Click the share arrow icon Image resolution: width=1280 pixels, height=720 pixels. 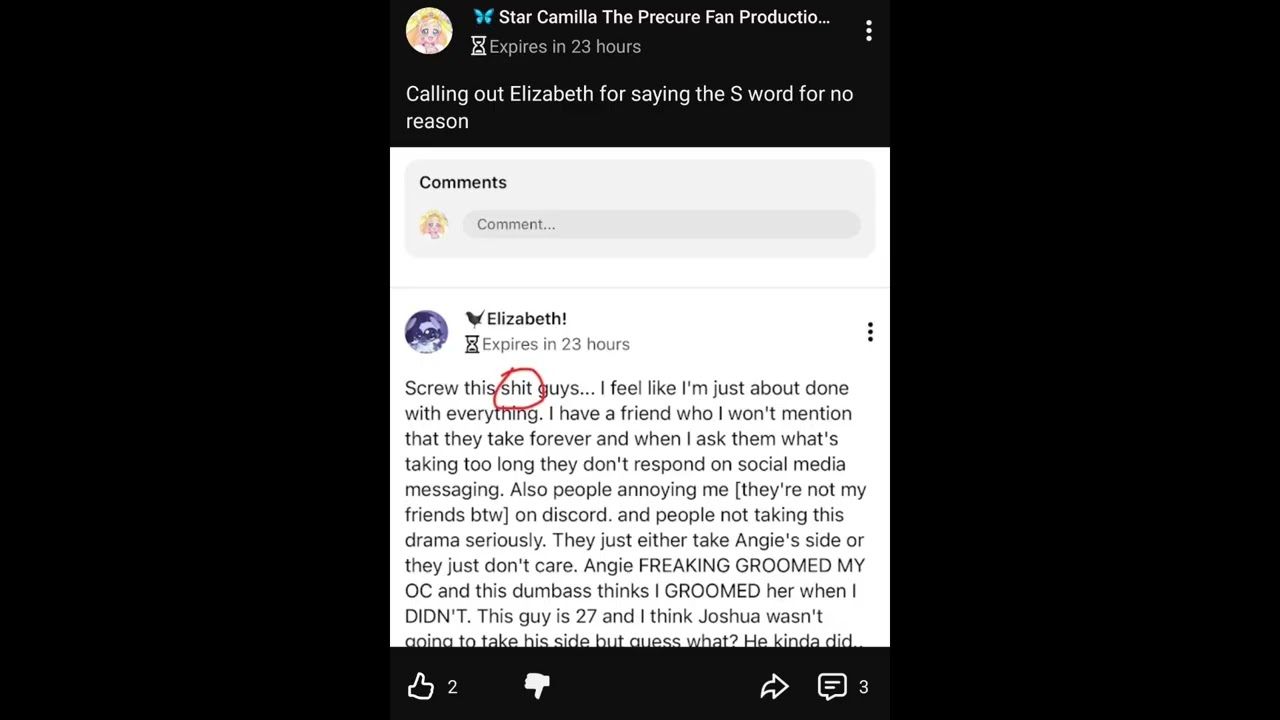click(x=775, y=686)
